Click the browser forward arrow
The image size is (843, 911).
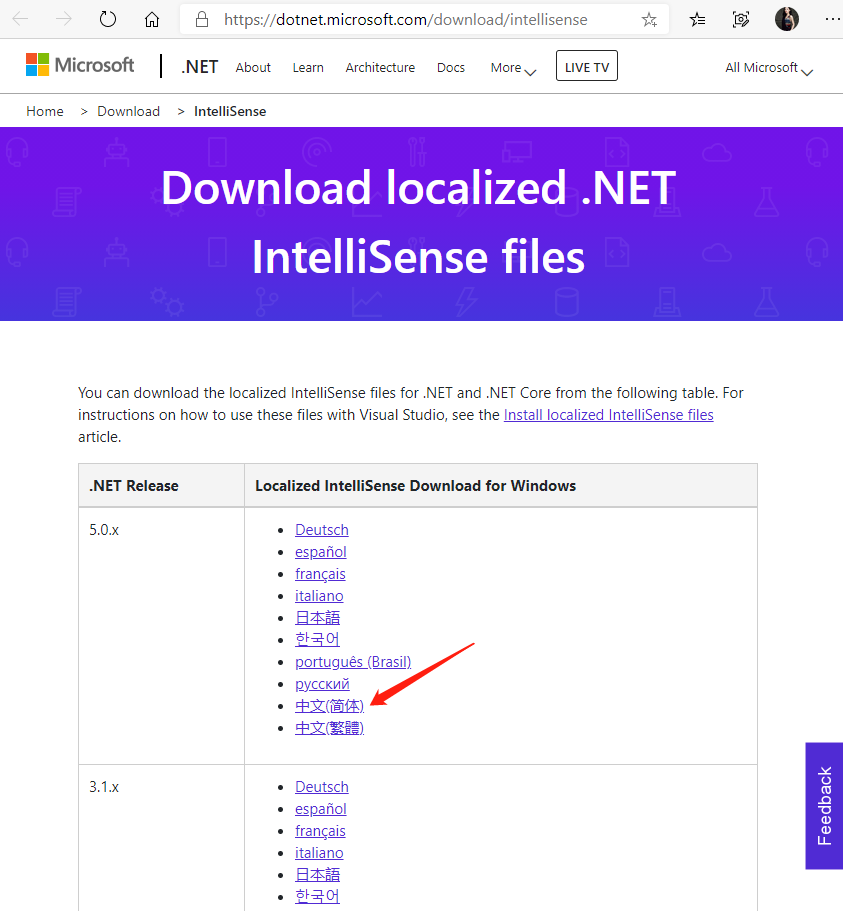click(63, 19)
